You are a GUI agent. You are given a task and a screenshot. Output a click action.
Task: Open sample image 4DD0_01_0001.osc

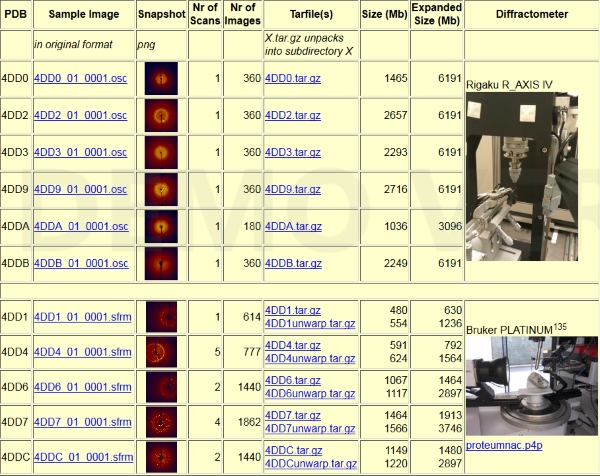pyautogui.click(x=80, y=78)
